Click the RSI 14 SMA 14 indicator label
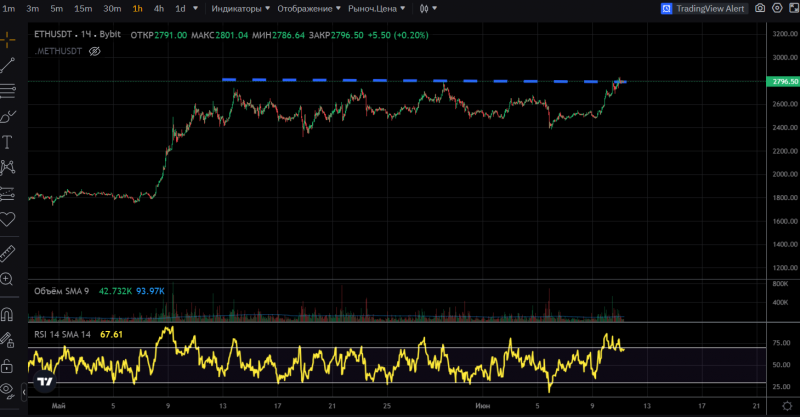The width and height of the screenshot is (800, 417). pyautogui.click(x=62, y=334)
